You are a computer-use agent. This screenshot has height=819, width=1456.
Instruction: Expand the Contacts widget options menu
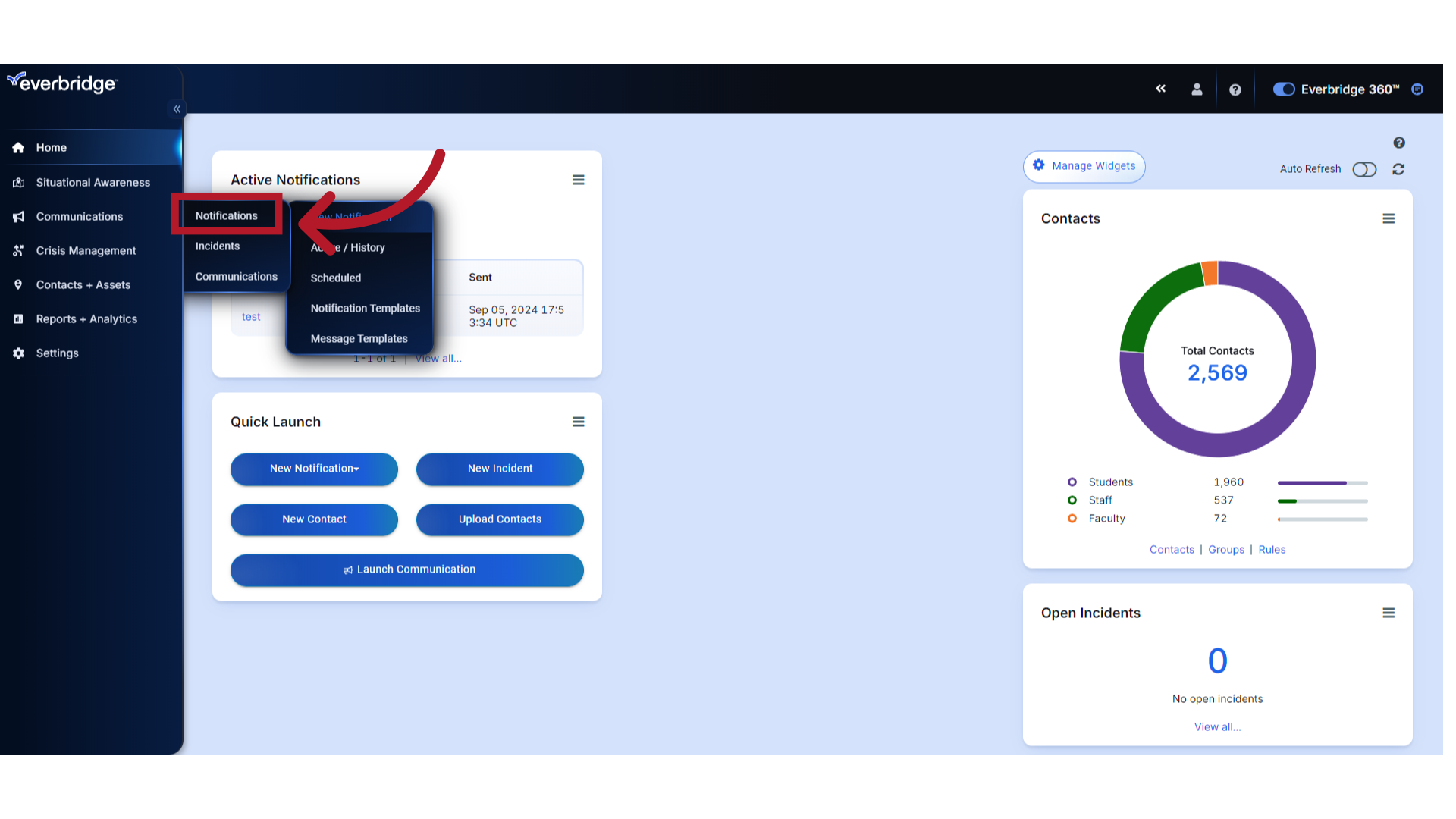(1388, 218)
